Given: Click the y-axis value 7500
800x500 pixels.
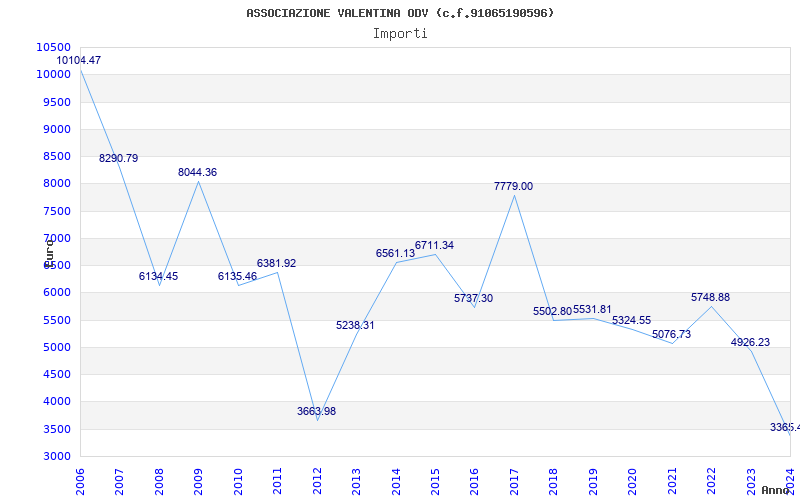Looking at the screenshot, I should pyautogui.click(x=56, y=211).
